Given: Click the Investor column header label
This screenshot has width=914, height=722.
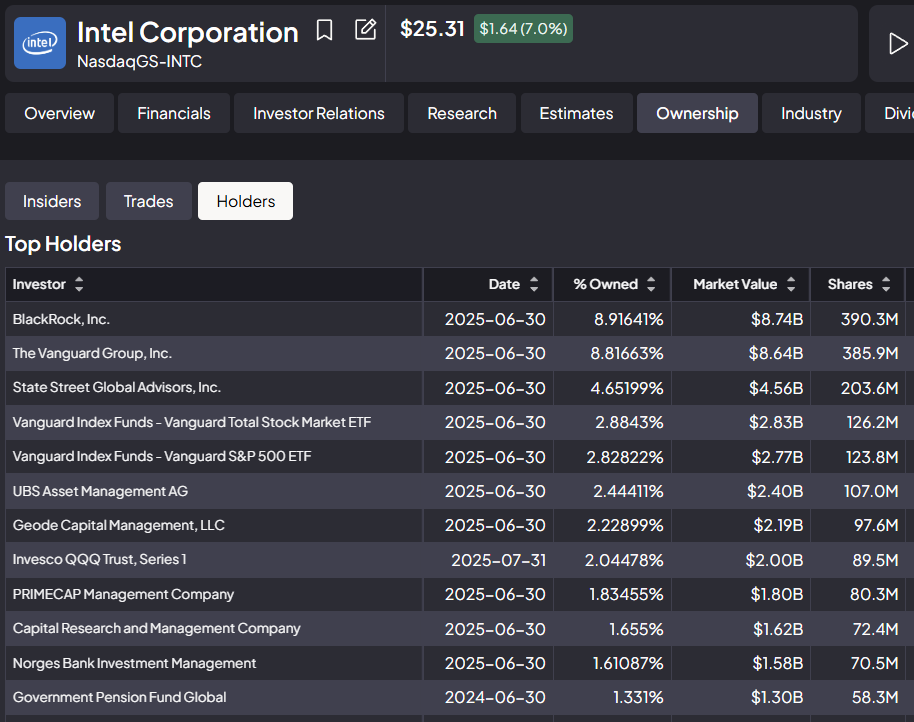Looking at the screenshot, I should (x=39, y=284).
